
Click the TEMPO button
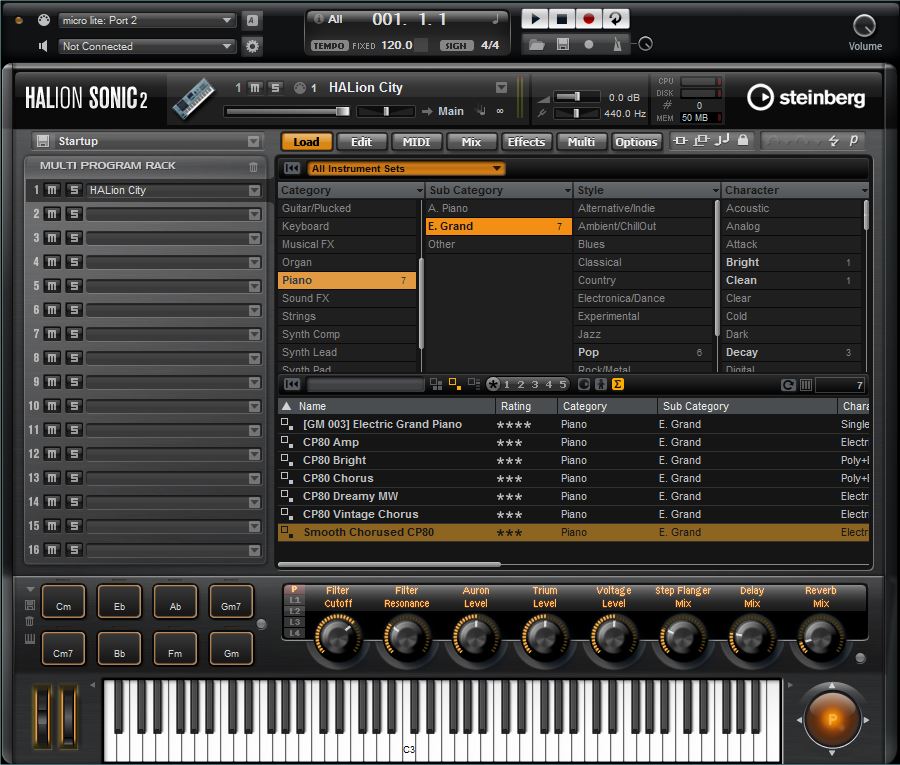pyautogui.click(x=329, y=45)
